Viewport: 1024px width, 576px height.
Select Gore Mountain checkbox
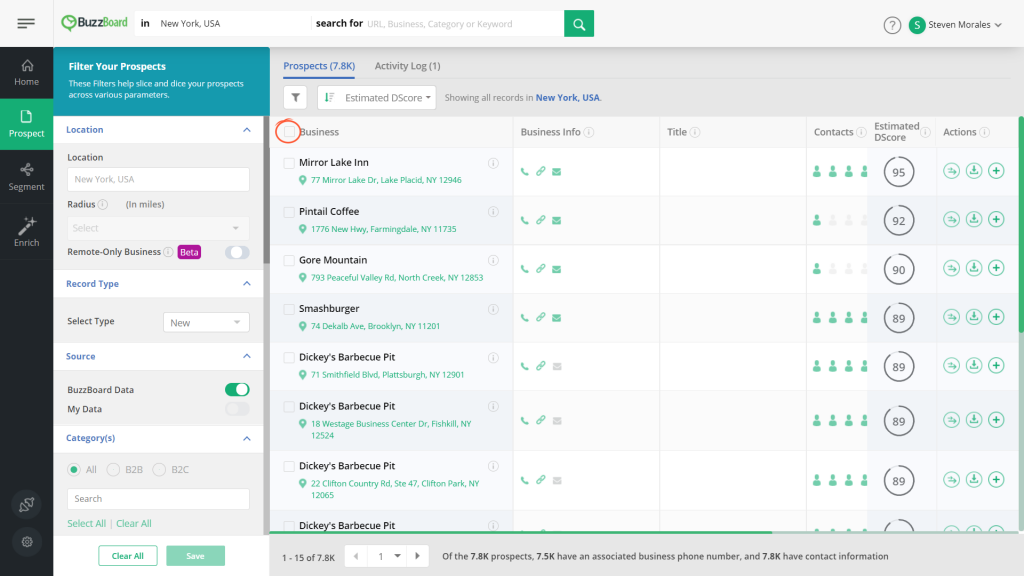[289, 261]
